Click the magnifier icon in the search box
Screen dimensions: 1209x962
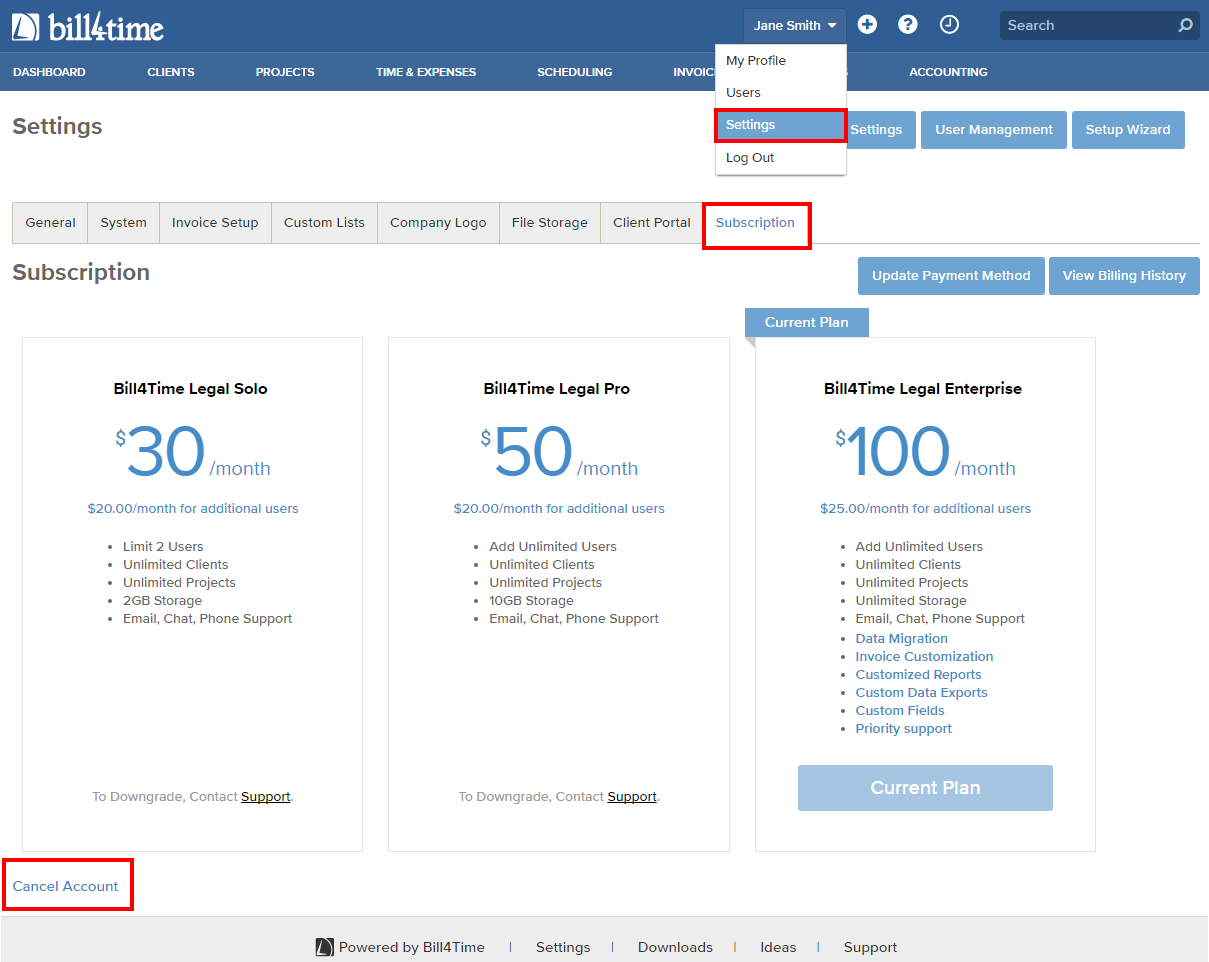coord(1185,26)
